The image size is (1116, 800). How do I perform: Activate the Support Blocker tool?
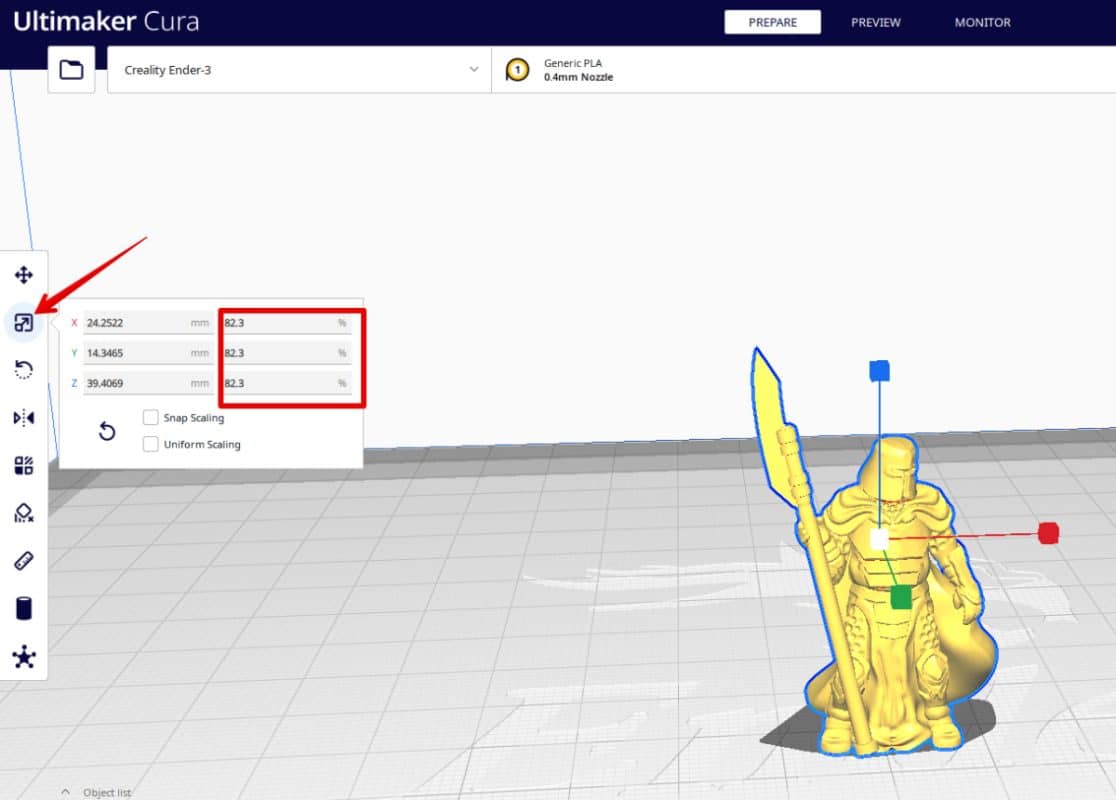tap(24, 513)
